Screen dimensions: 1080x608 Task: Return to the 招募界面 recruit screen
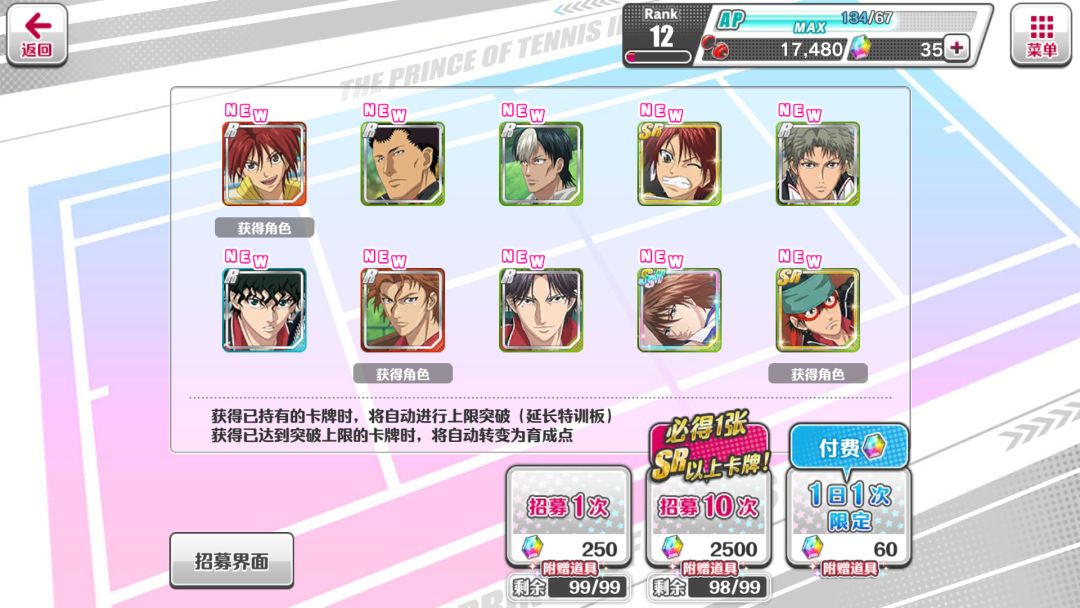point(231,560)
